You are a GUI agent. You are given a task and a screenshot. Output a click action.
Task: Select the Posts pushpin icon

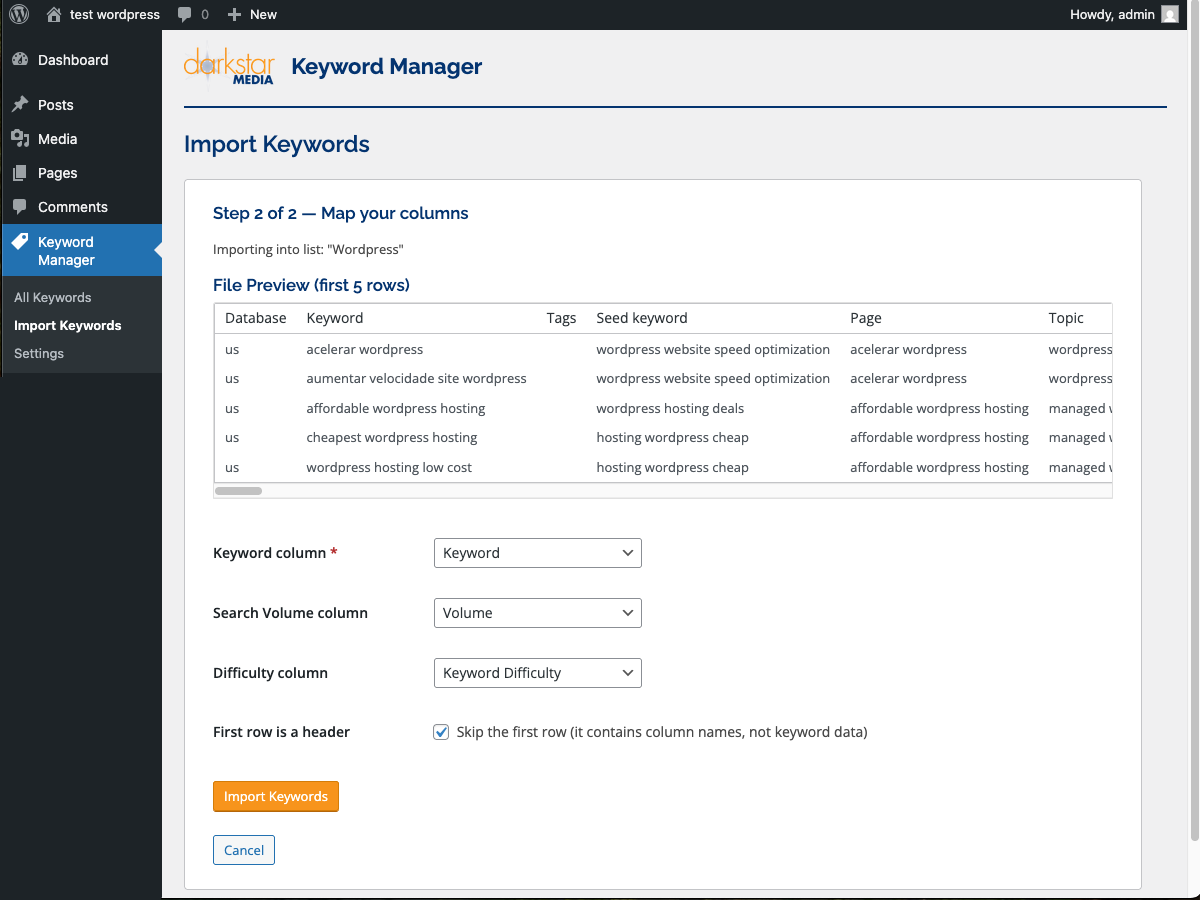21,104
